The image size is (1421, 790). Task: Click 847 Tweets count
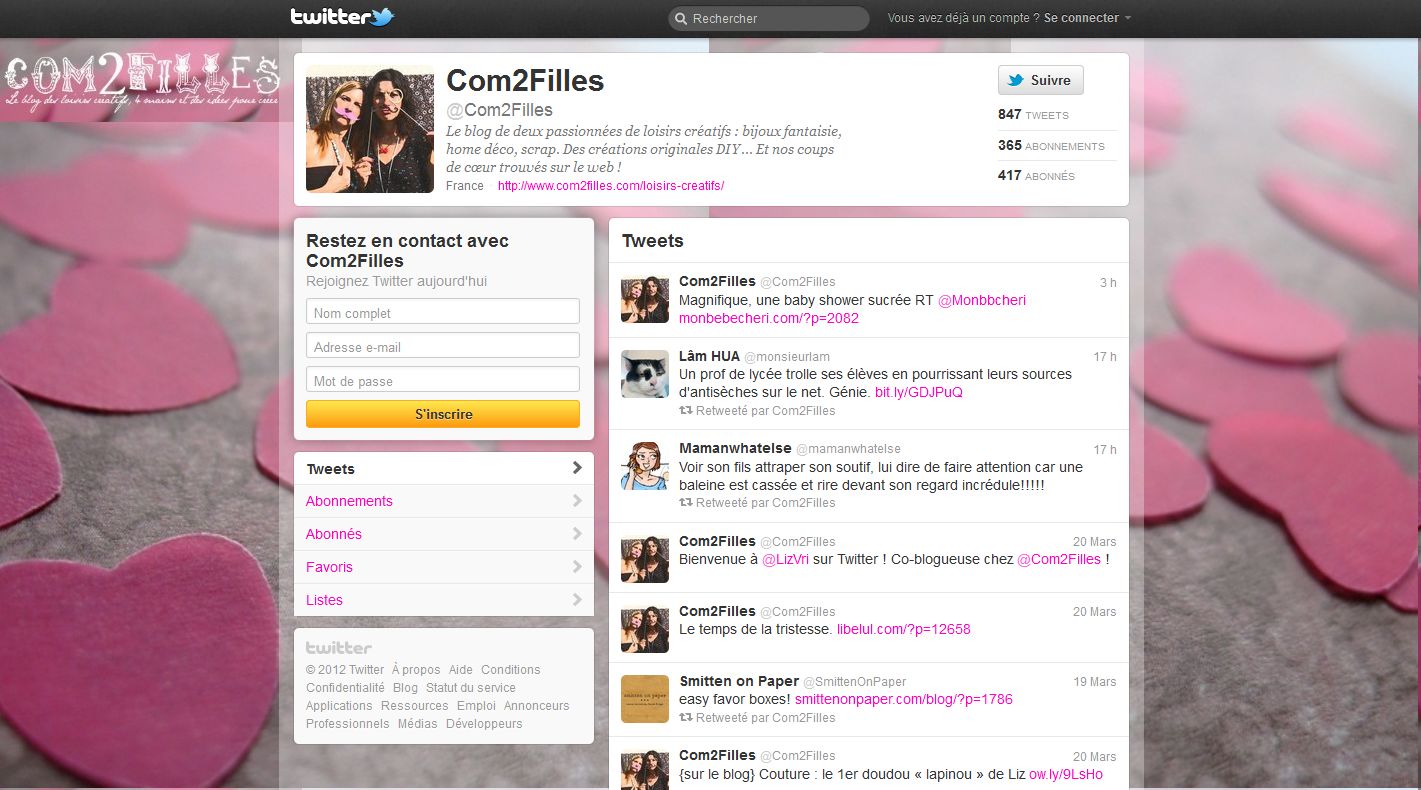click(1033, 115)
